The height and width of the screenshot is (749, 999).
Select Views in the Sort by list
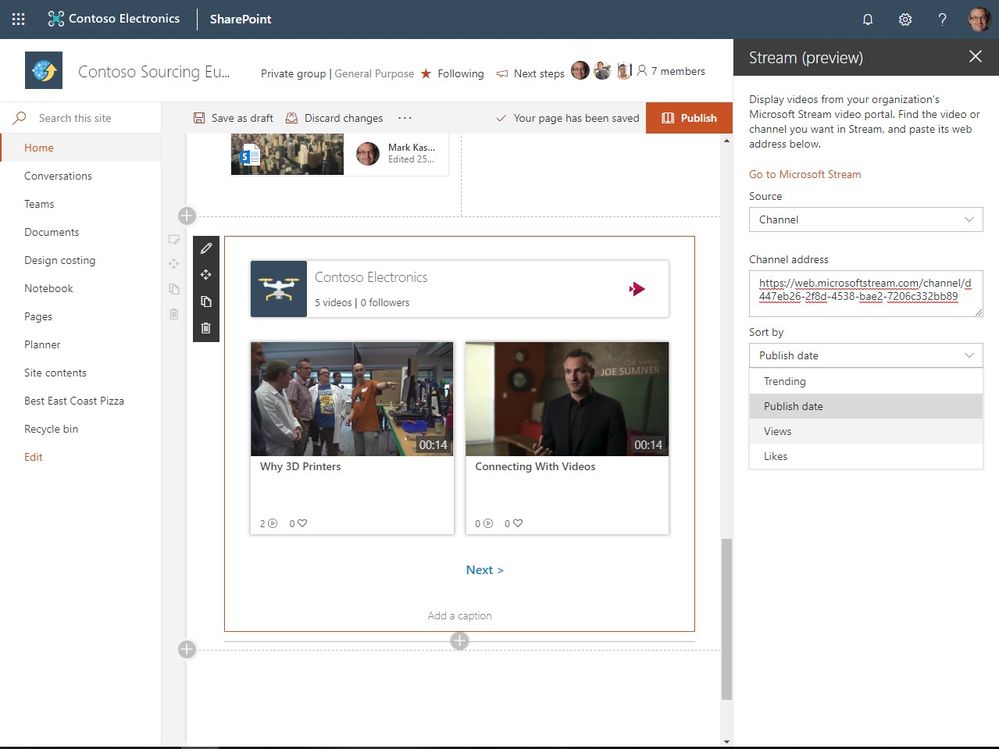pos(866,431)
